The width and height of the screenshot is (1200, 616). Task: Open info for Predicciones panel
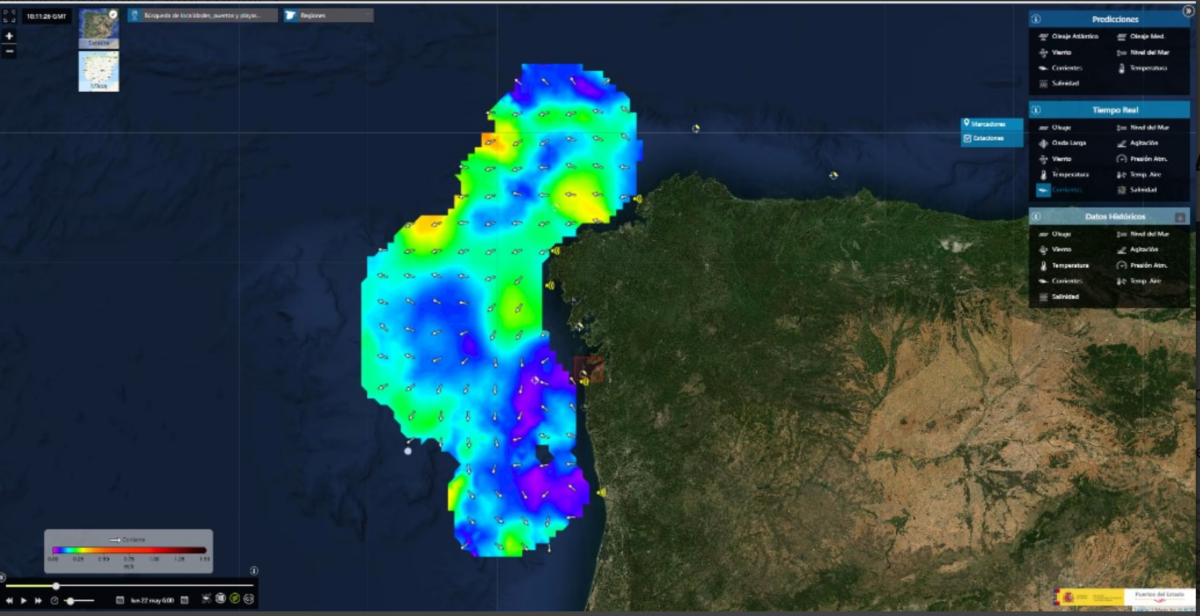1036,19
